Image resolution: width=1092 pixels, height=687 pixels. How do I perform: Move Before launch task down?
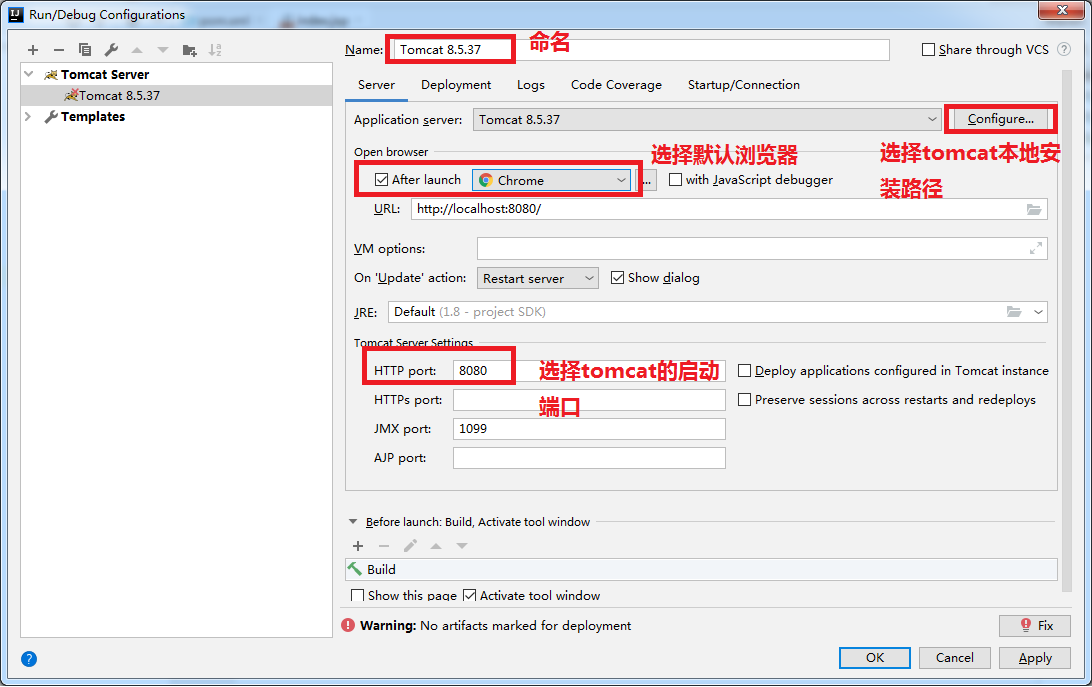point(462,546)
